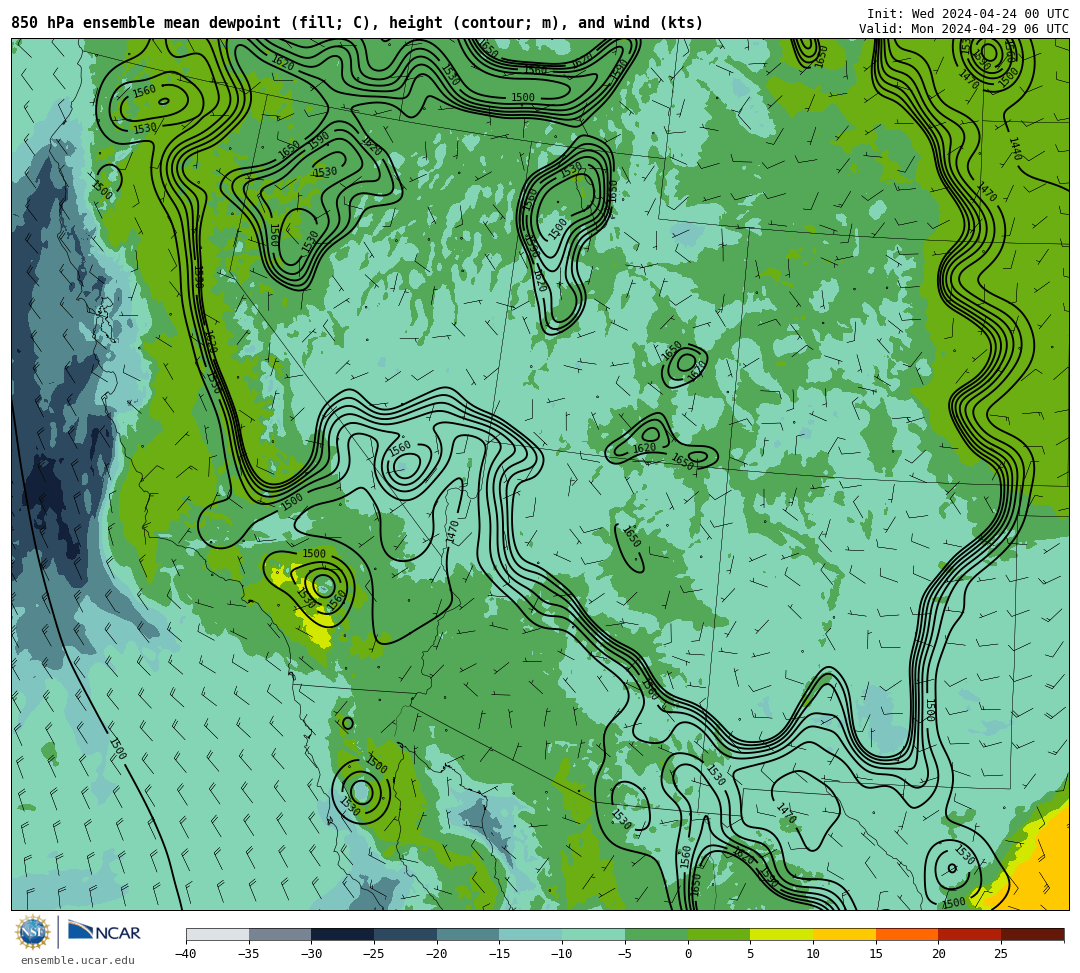Image resolution: width=1080 pixels, height=973 pixels.
Task: Click the colorbar tick label '0'
Action: tap(688, 954)
